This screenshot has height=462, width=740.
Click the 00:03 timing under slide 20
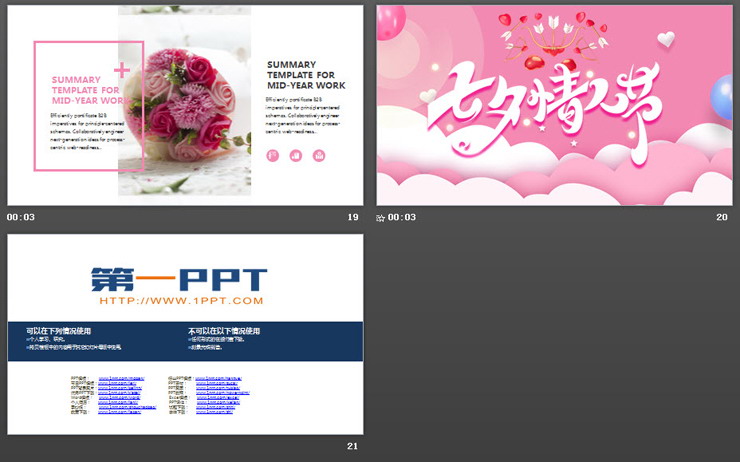402,217
